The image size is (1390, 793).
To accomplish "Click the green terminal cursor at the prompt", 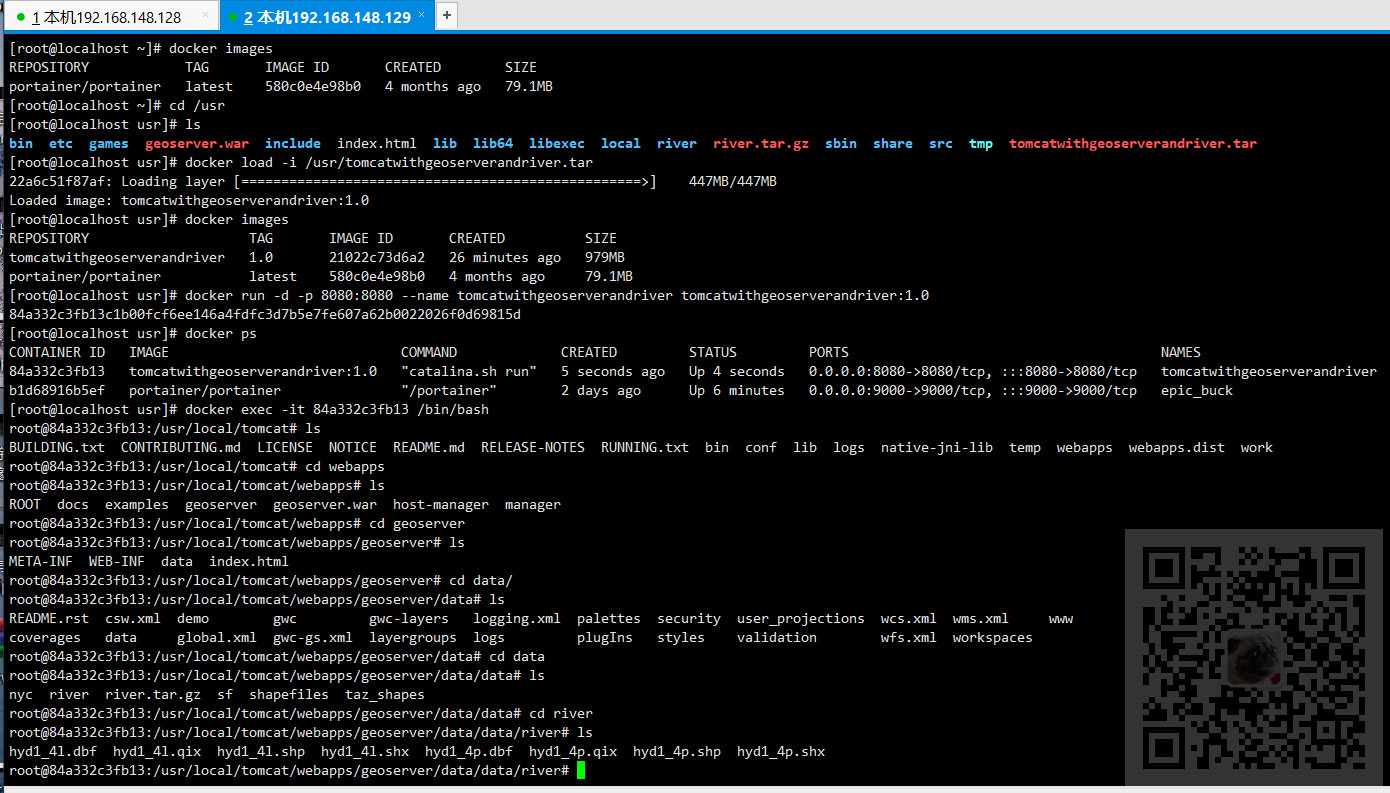I will 581,770.
